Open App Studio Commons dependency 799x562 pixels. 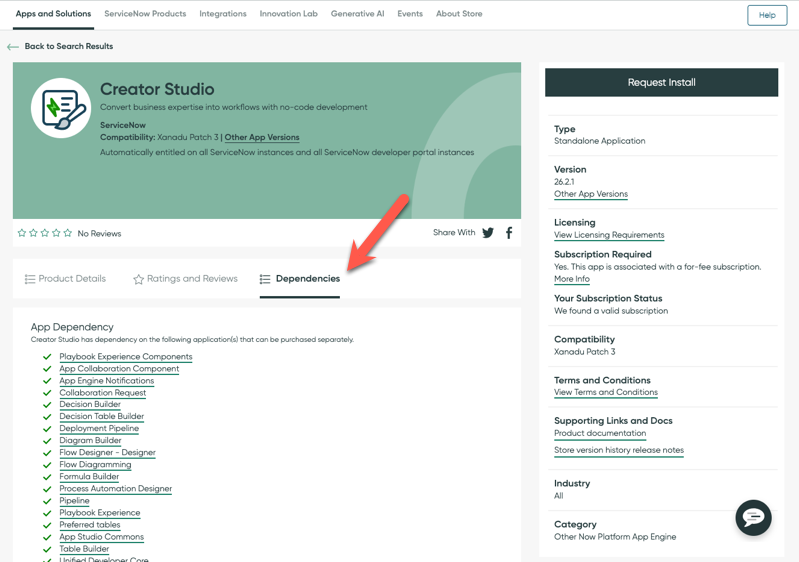(x=101, y=537)
